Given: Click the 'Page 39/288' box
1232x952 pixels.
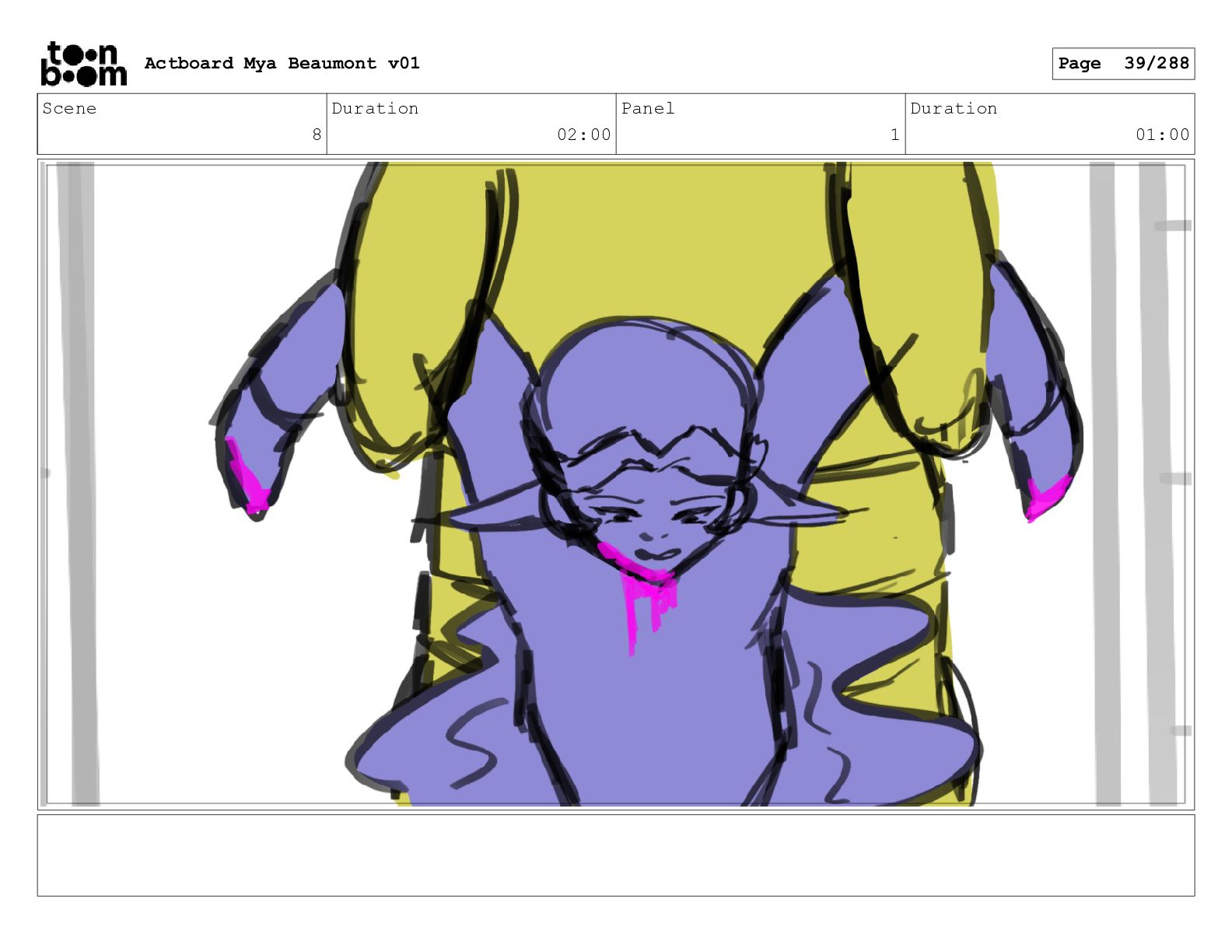Looking at the screenshot, I should point(1123,63).
